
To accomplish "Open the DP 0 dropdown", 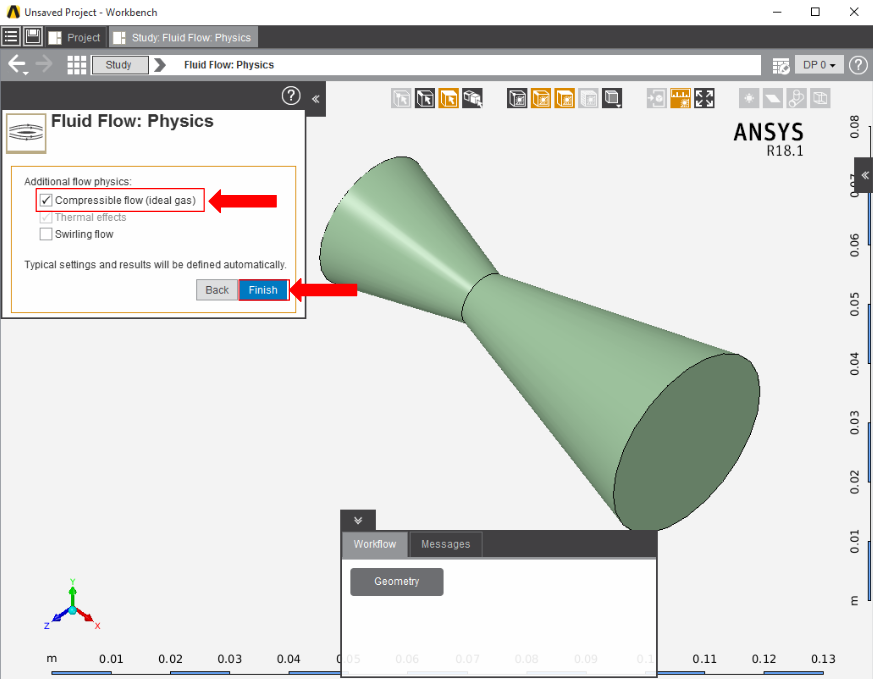I will point(819,65).
